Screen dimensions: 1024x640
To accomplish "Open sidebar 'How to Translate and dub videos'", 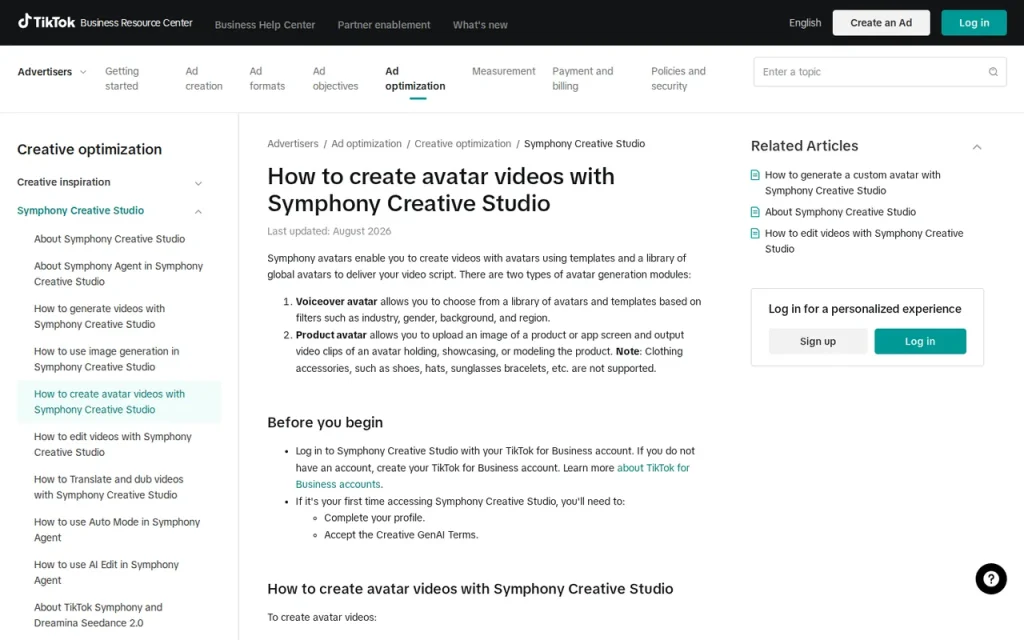I will point(108,487).
